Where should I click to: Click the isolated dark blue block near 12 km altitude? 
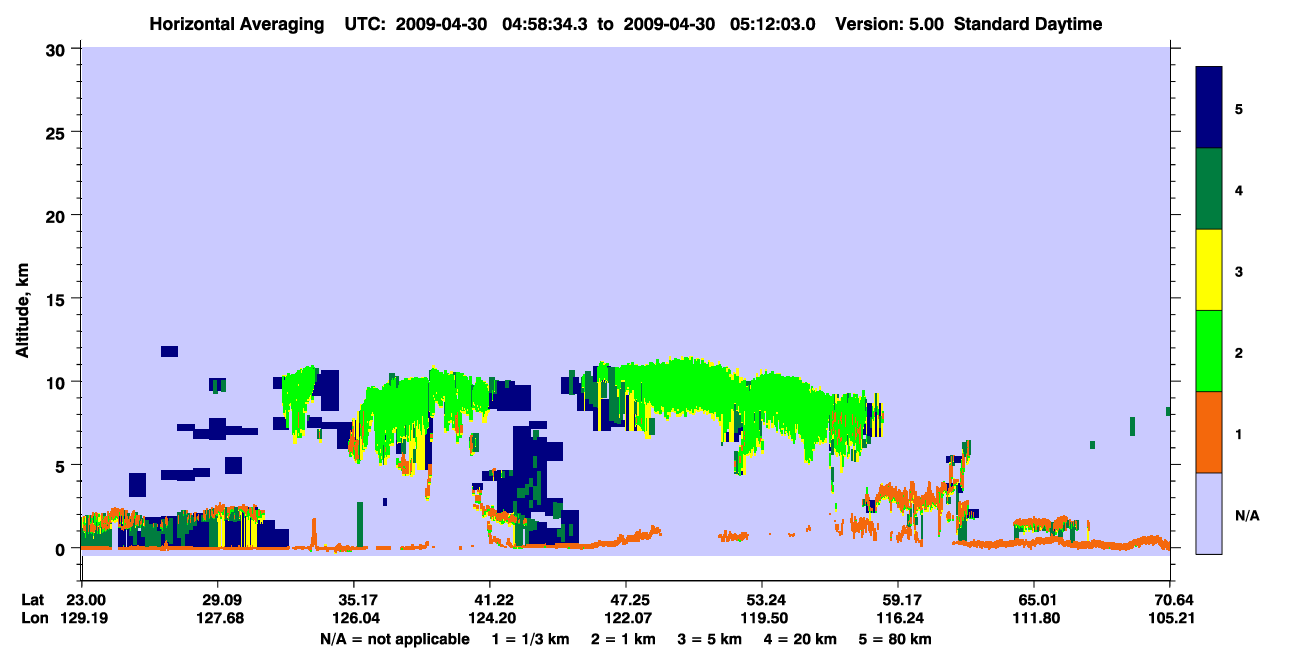point(169,351)
